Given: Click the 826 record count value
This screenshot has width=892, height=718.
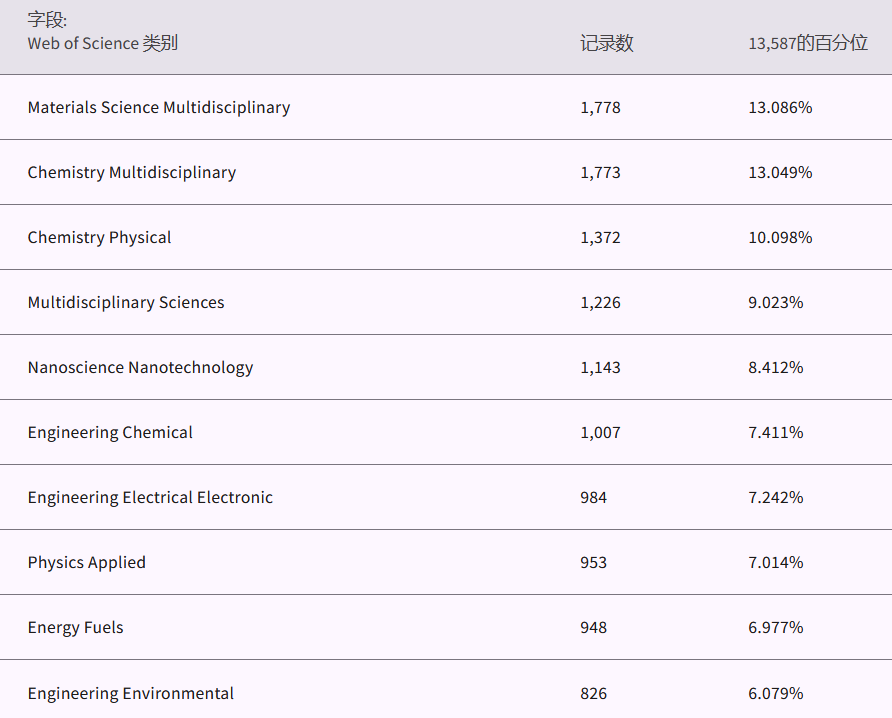Looking at the screenshot, I should [593, 693].
